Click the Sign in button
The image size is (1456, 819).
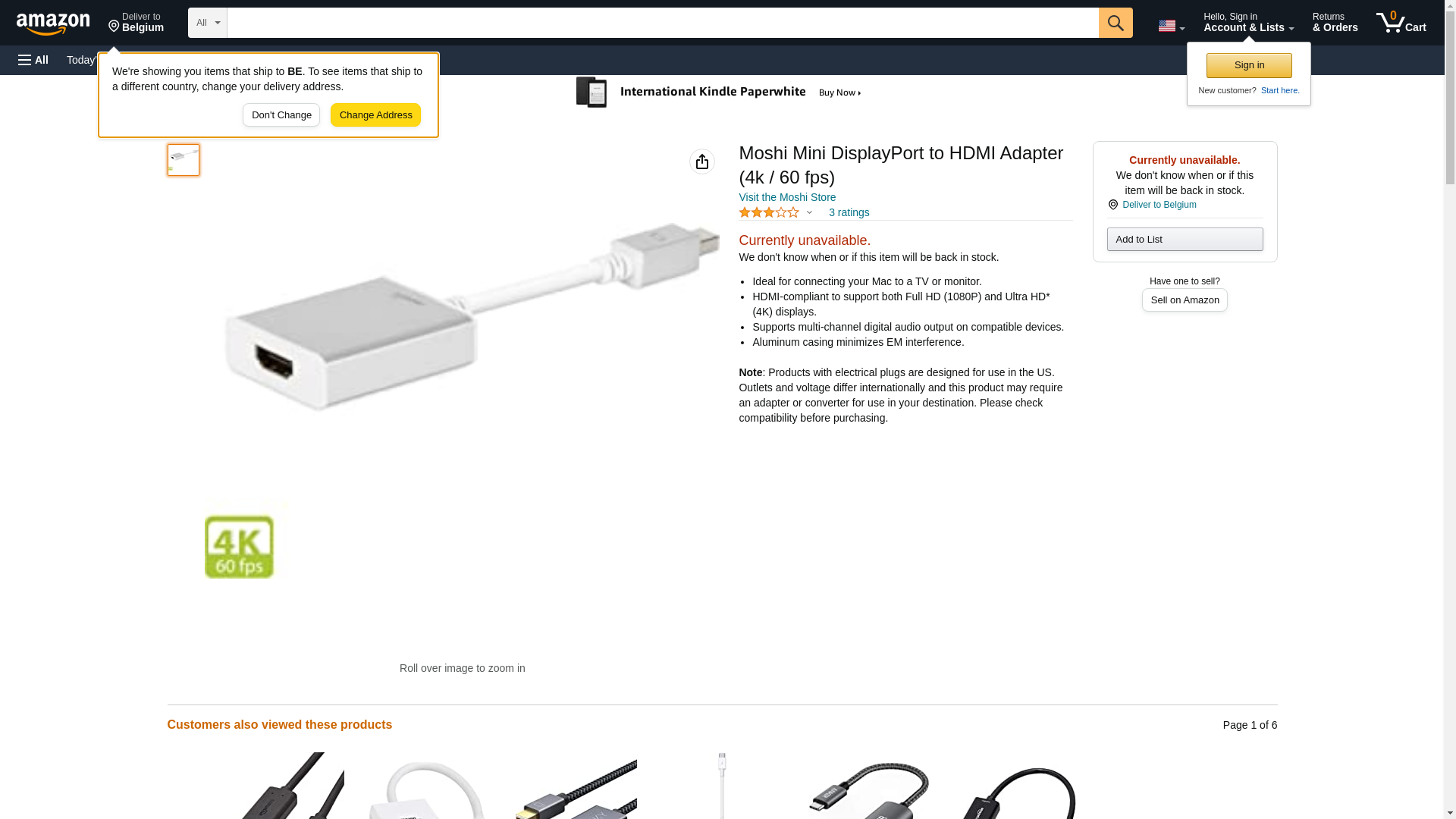(x=1248, y=65)
